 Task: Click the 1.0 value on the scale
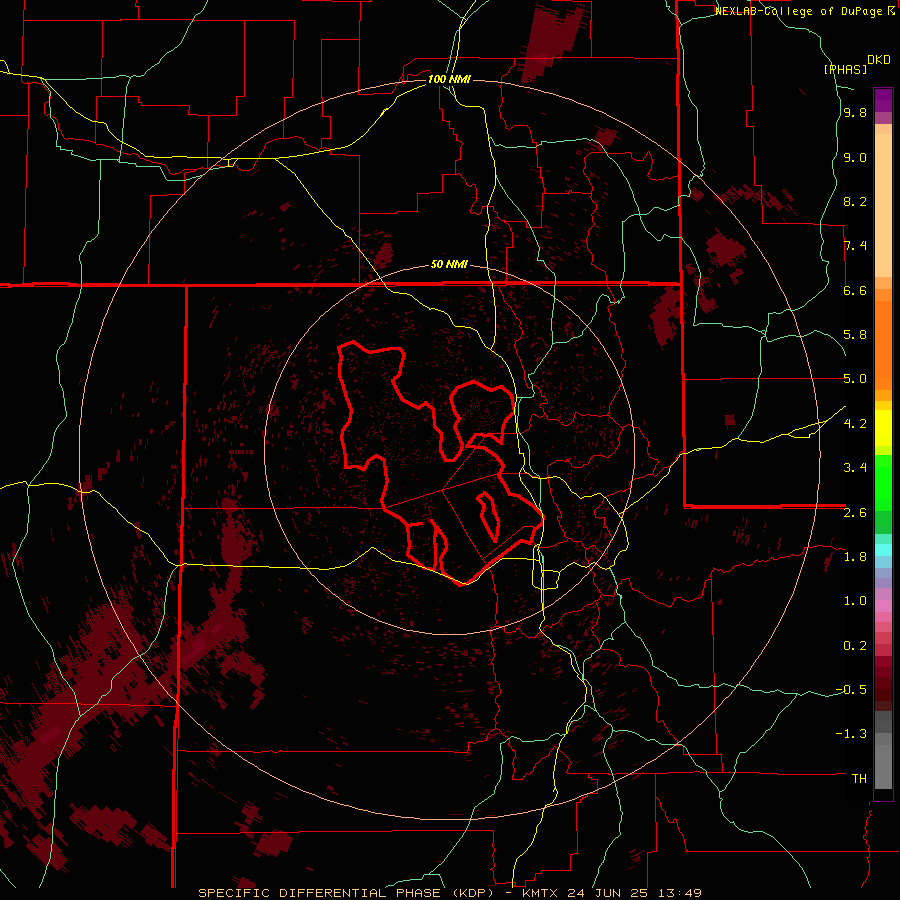pyautogui.click(x=855, y=601)
